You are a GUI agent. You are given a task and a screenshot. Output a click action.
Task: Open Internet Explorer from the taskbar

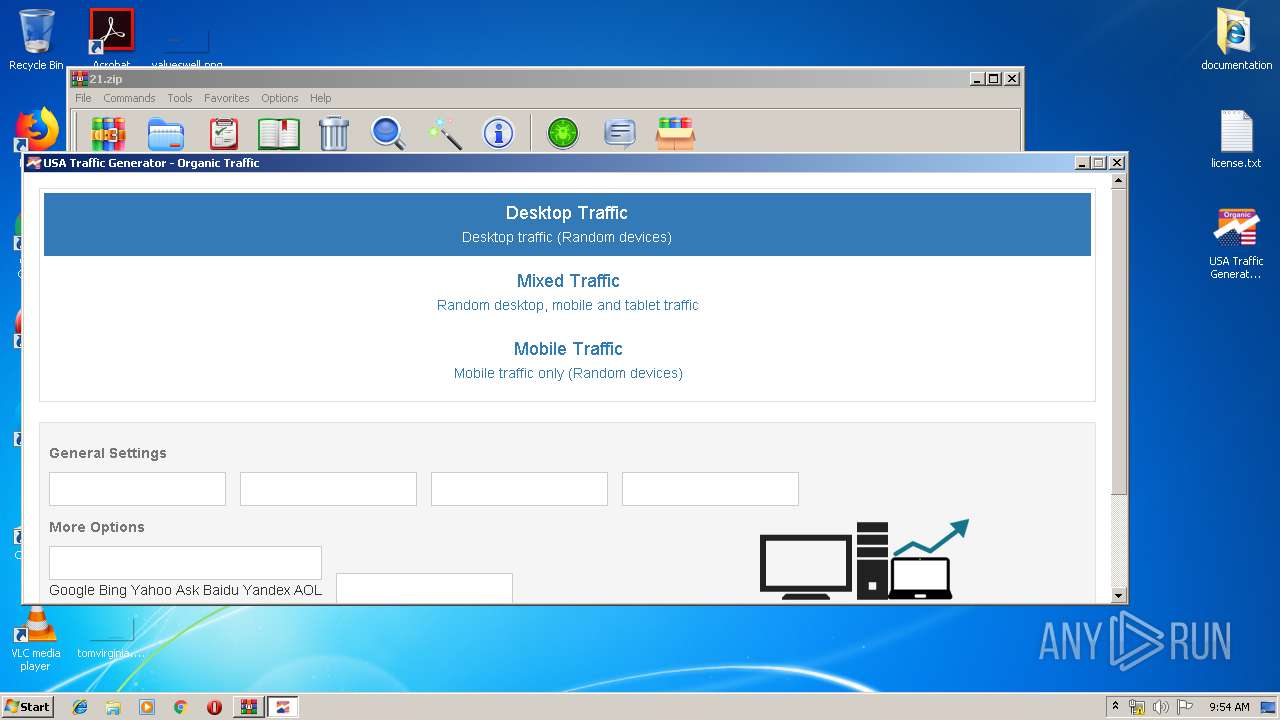tap(80, 707)
